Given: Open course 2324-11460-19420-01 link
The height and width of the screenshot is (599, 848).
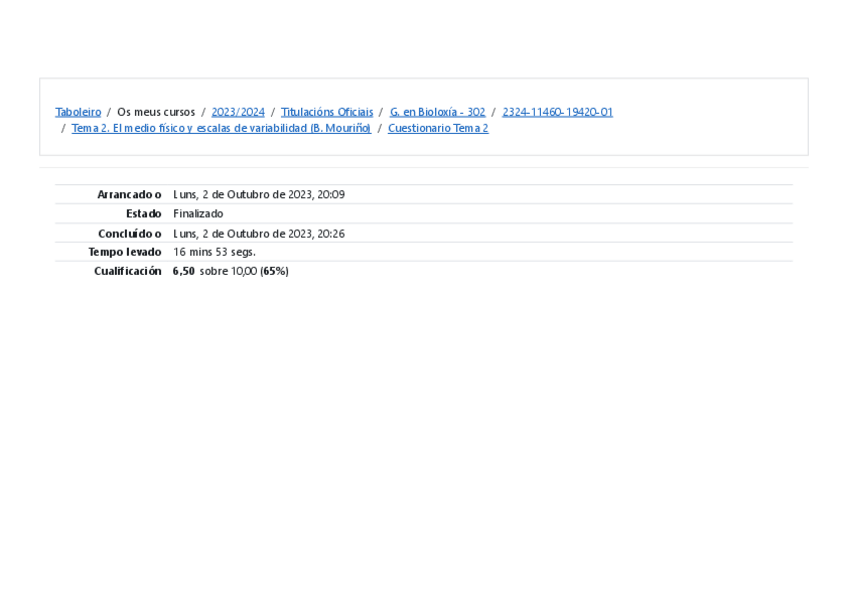Looking at the screenshot, I should [558, 112].
